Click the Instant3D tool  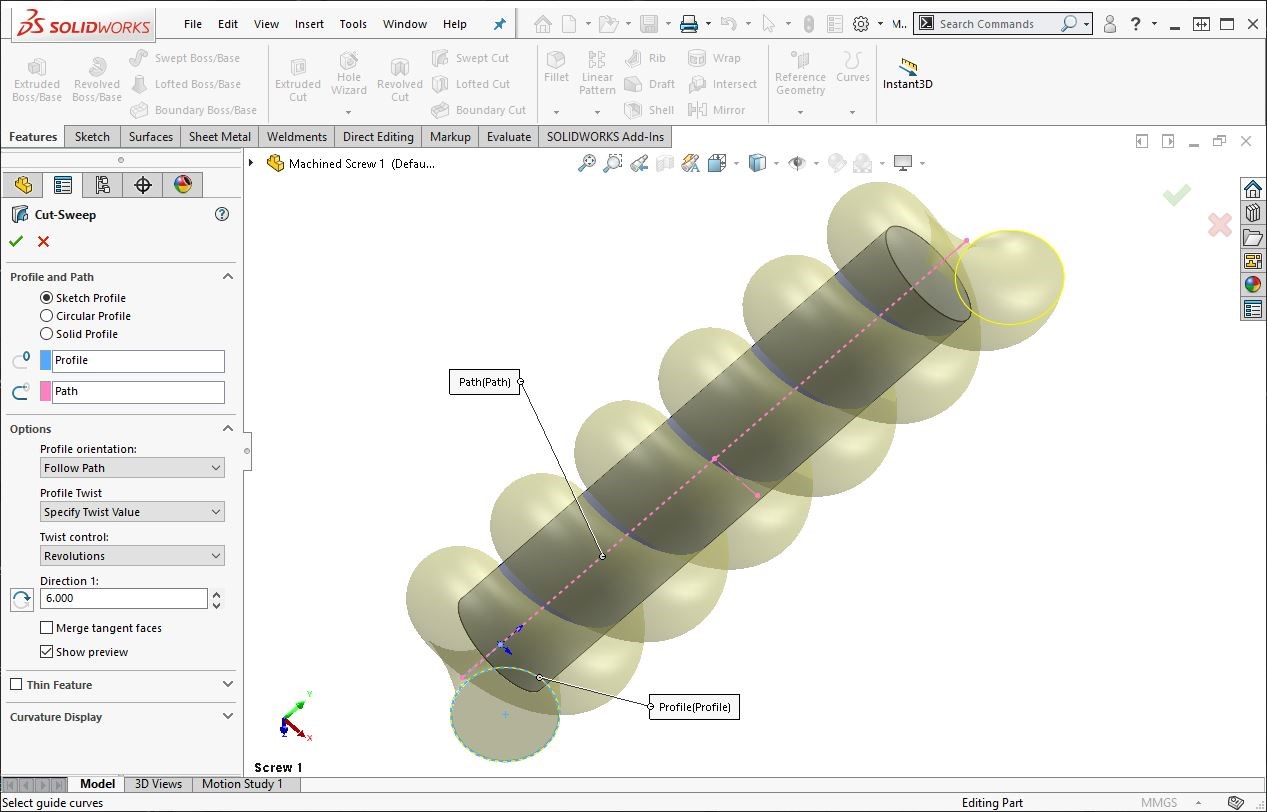pos(907,74)
